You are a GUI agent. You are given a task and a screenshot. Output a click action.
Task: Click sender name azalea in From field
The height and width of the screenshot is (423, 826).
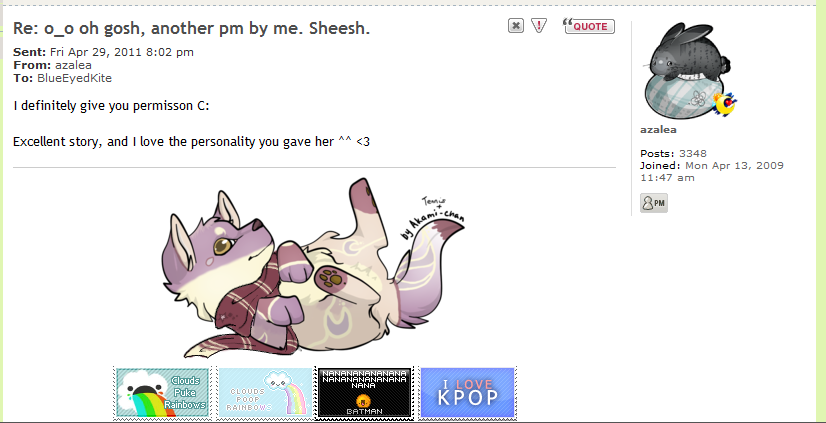[73, 65]
